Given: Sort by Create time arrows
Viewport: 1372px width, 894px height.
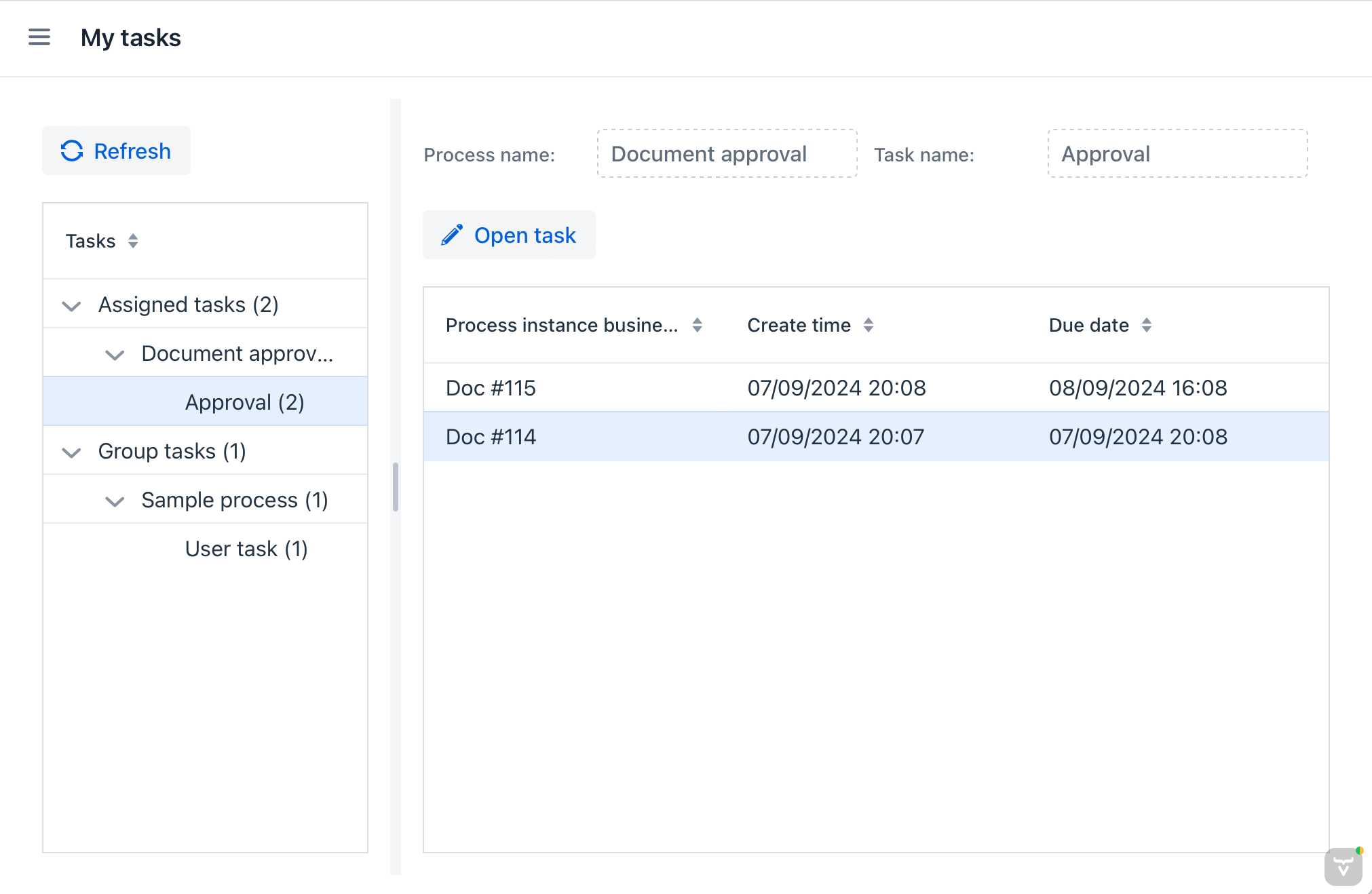Looking at the screenshot, I should click(x=869, y=325).
